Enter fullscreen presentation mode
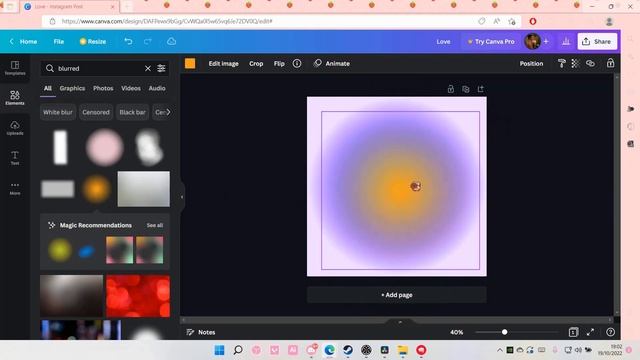 coord(590,332)
